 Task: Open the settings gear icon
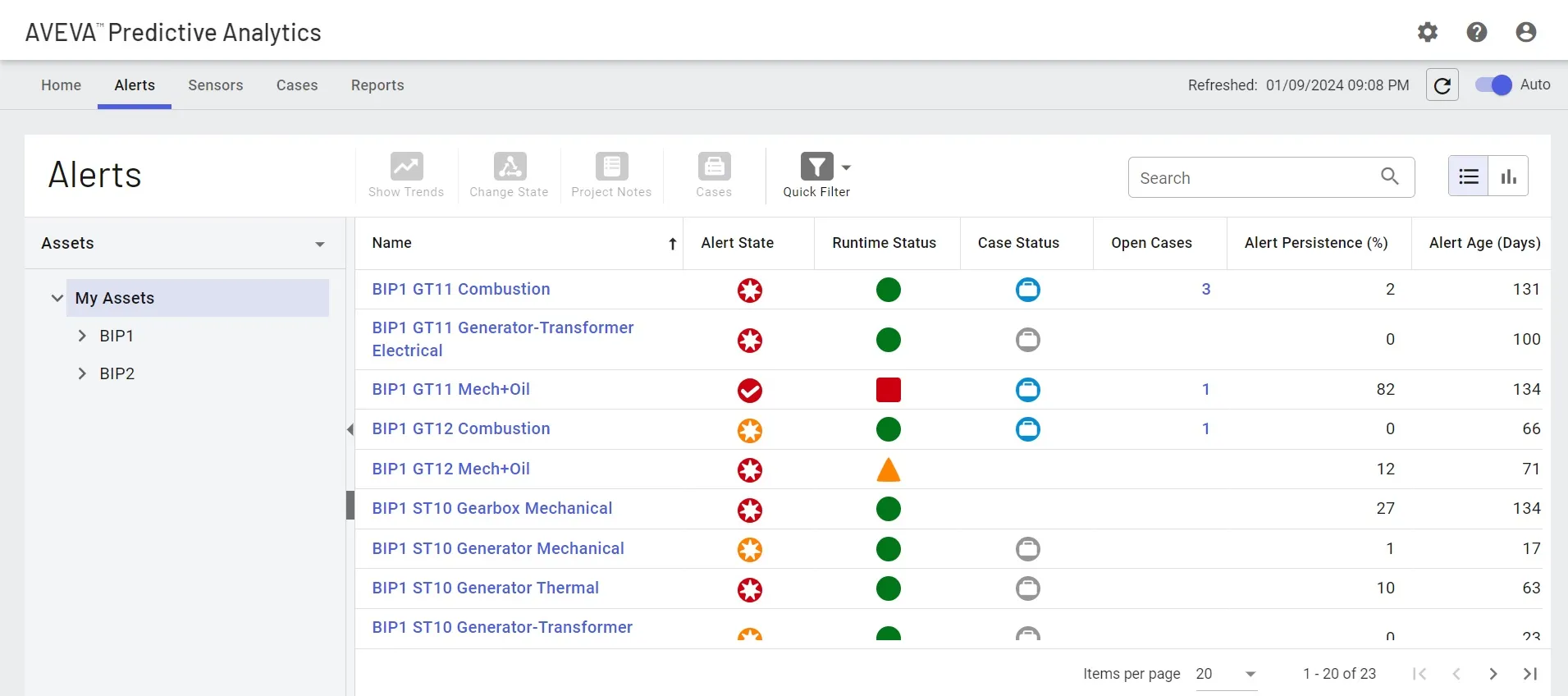pos(1428,32)
